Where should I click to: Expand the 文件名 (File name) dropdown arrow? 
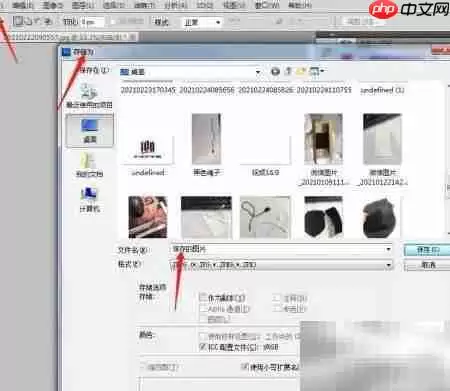388,249
